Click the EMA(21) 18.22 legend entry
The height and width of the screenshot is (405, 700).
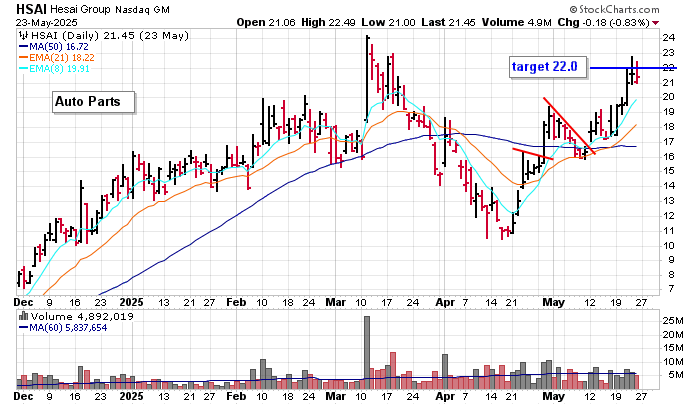click(x=57, y=58)
